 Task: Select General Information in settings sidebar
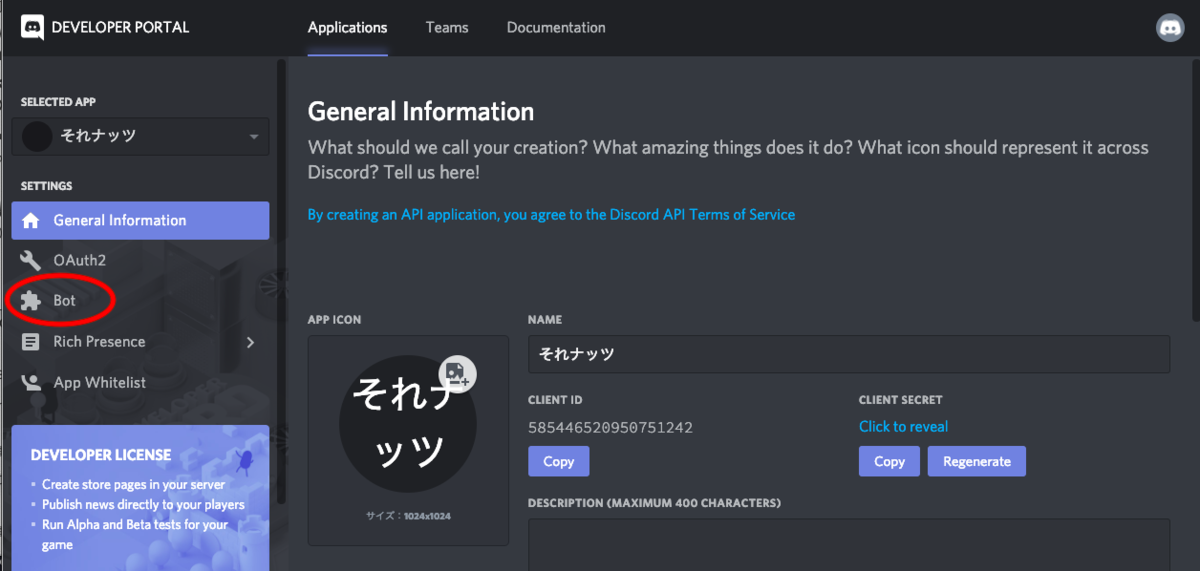[140, 220]
